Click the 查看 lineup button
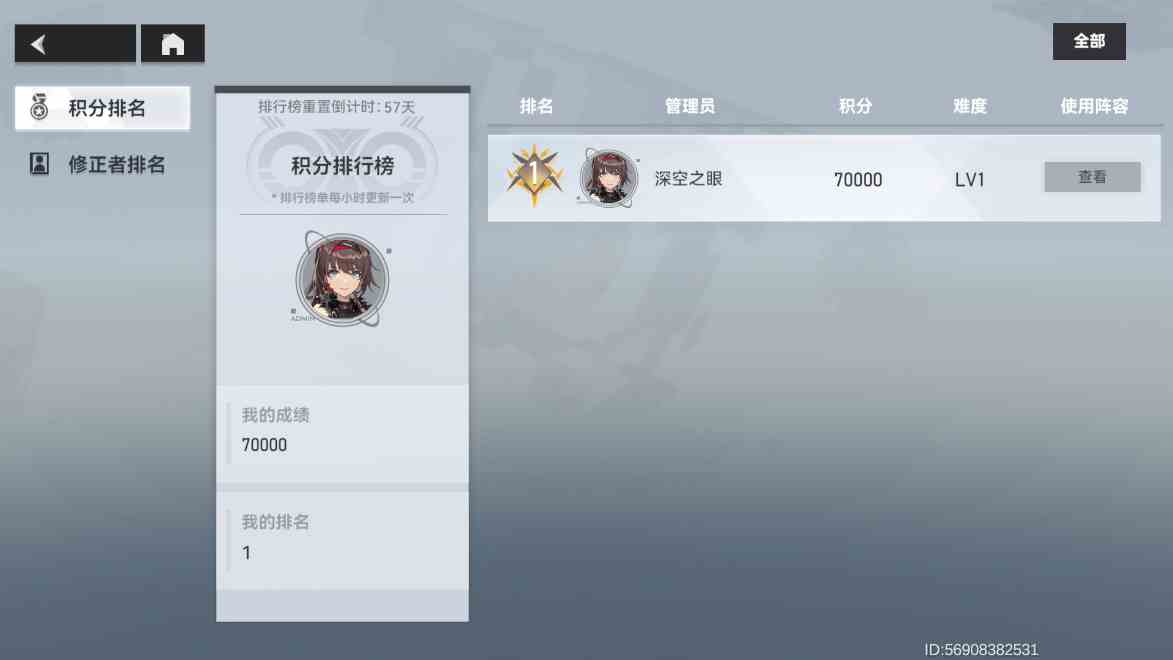This screenshot has width=1173, height=660. tap(1092, 177)
